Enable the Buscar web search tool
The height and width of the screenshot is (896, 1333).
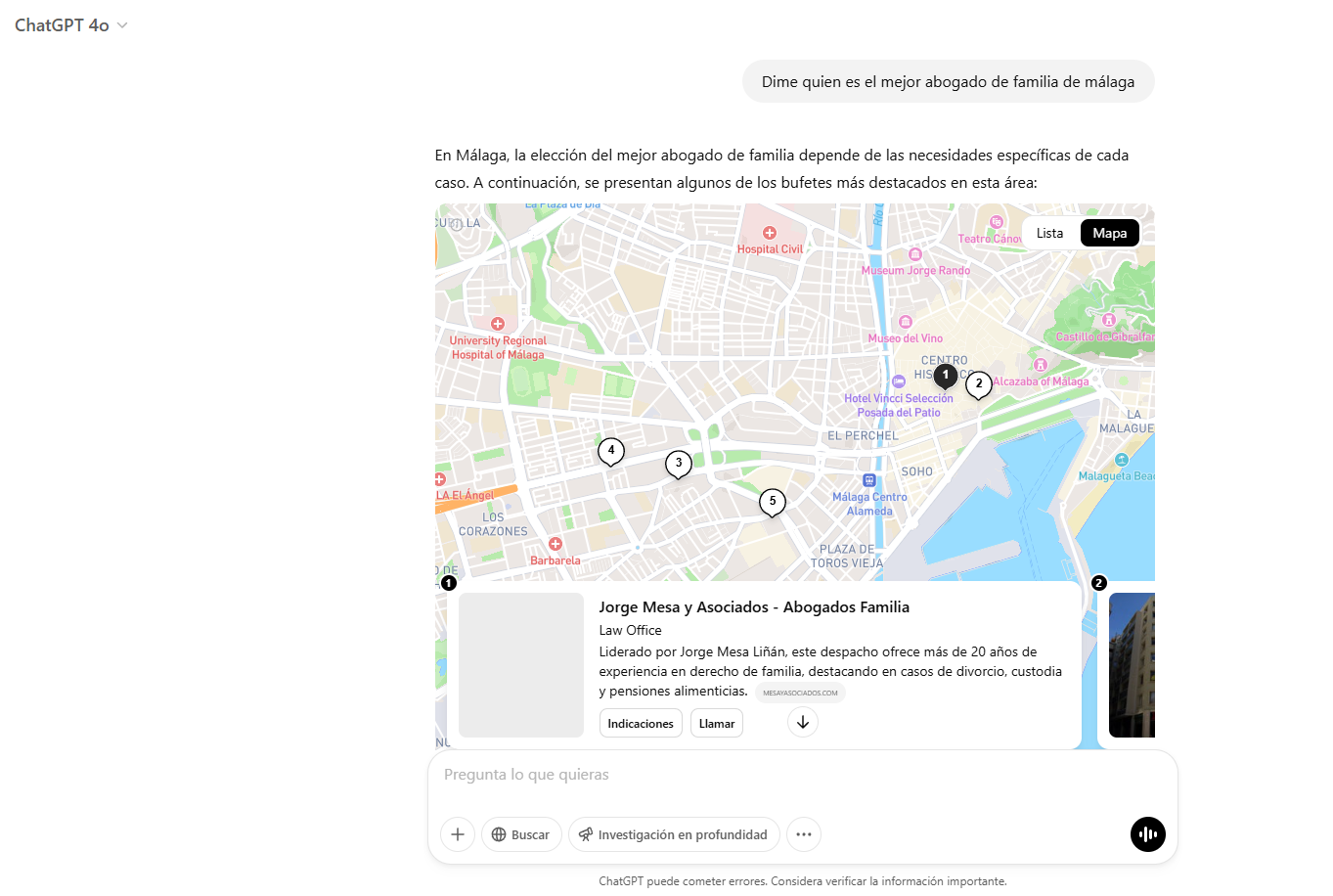click(521, 834)
